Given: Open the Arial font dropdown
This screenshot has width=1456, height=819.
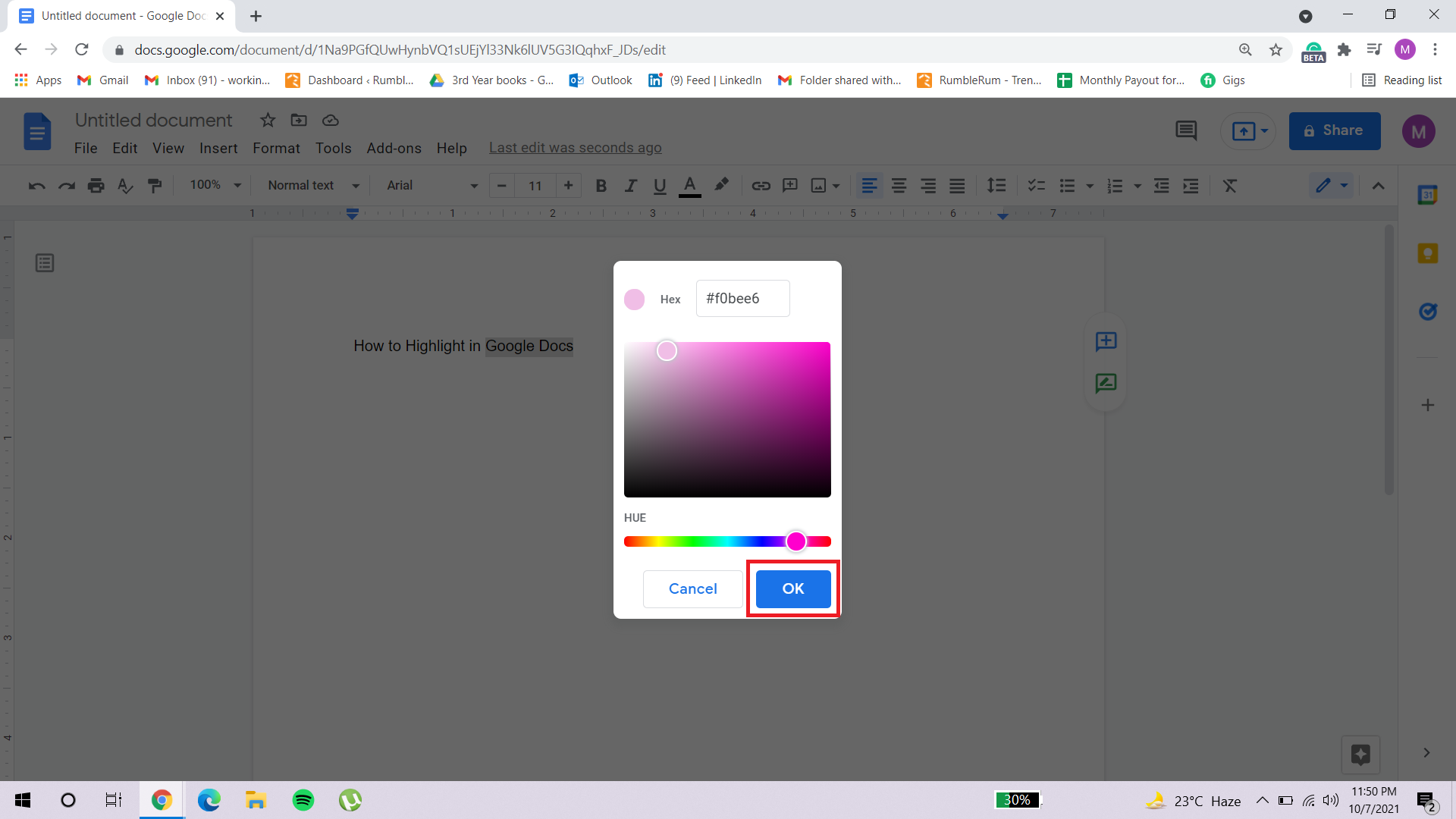Looking at the screenshot, I should point(432,185).
